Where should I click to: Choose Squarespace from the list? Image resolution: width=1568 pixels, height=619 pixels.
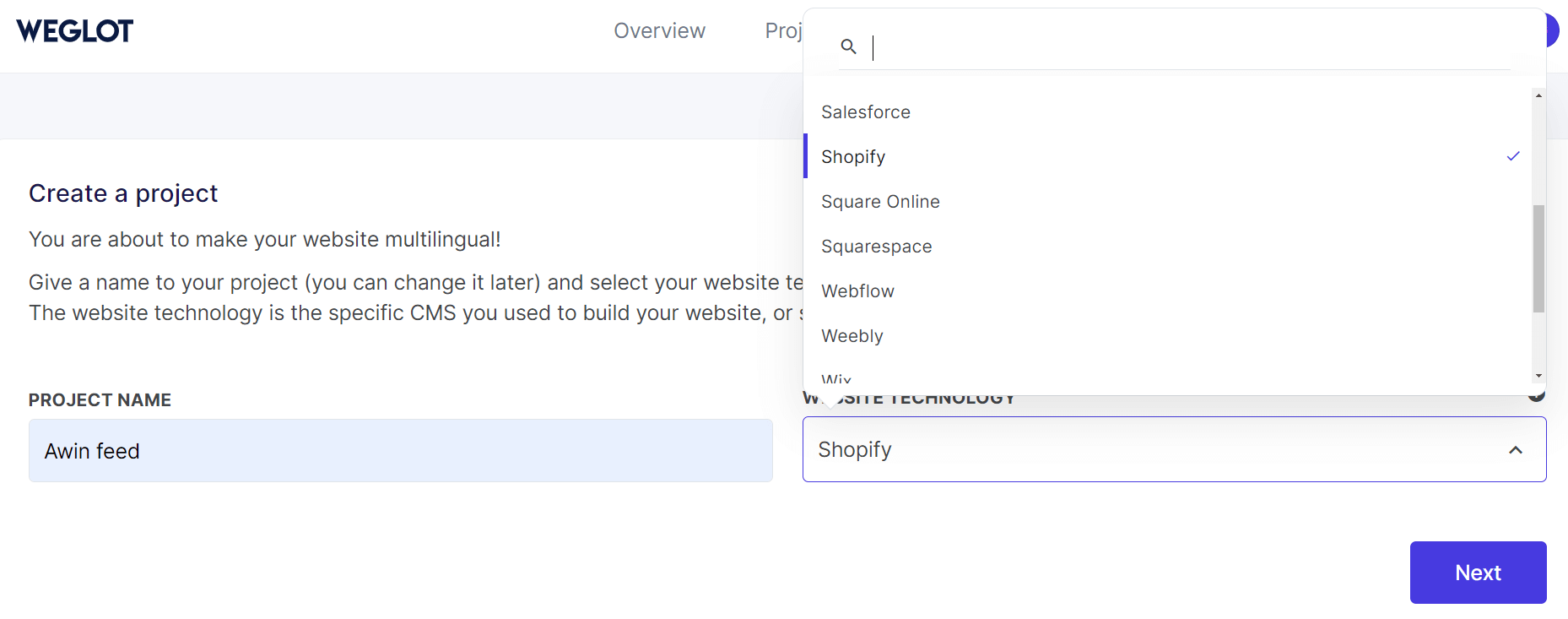pos(1168,246)
